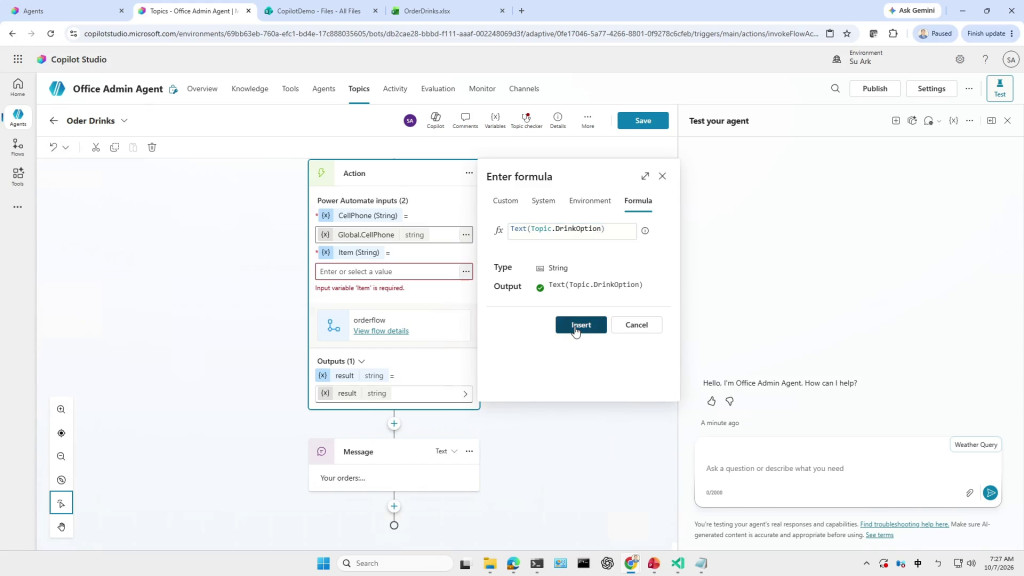Screen dimensions: 1024x576
Task: Add a node below the Action node
Action: pyautogui.click(x=394, y=424)
